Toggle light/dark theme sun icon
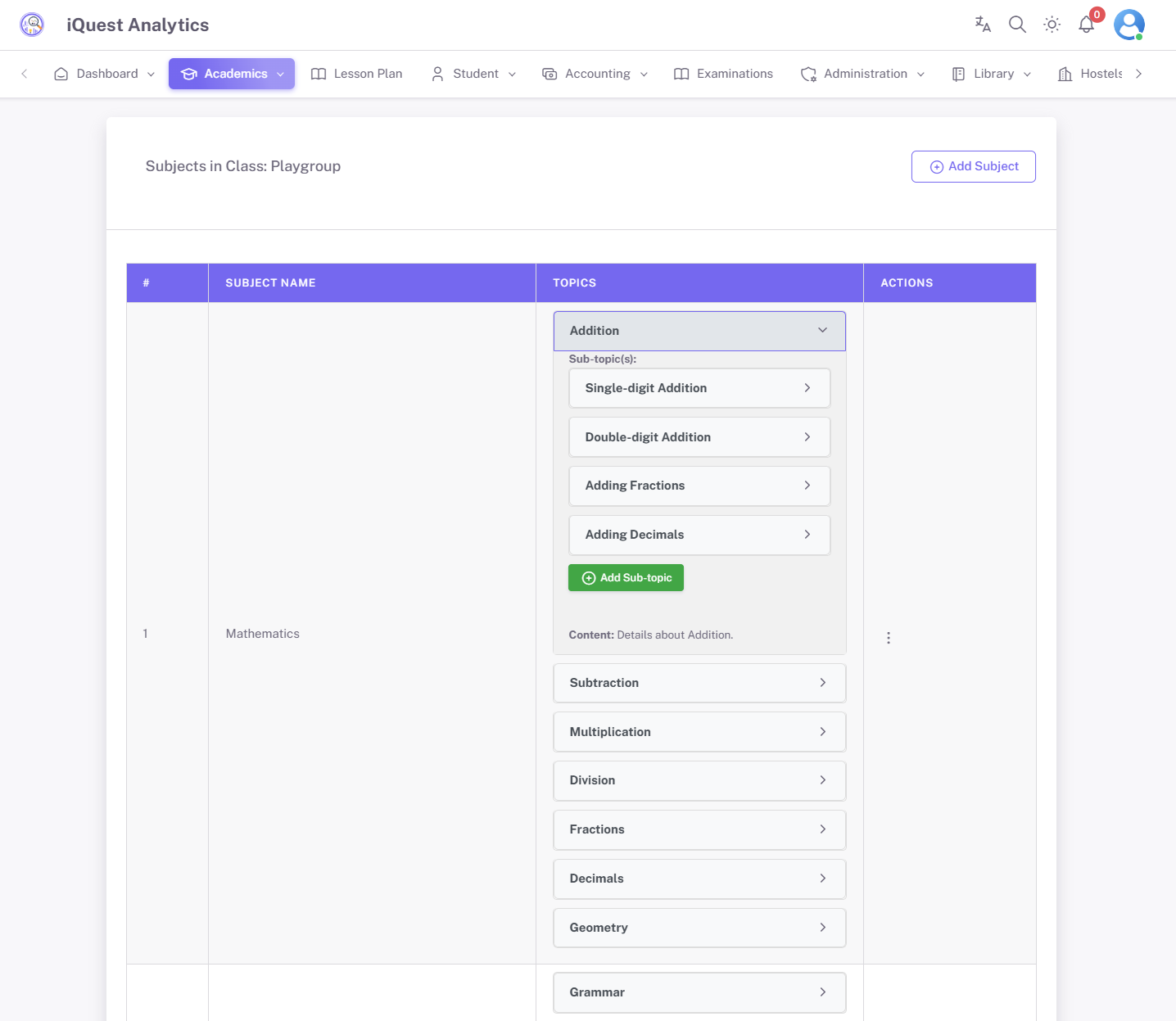The width and height of the screenshot is (1176, 1021). (1052, 25)
